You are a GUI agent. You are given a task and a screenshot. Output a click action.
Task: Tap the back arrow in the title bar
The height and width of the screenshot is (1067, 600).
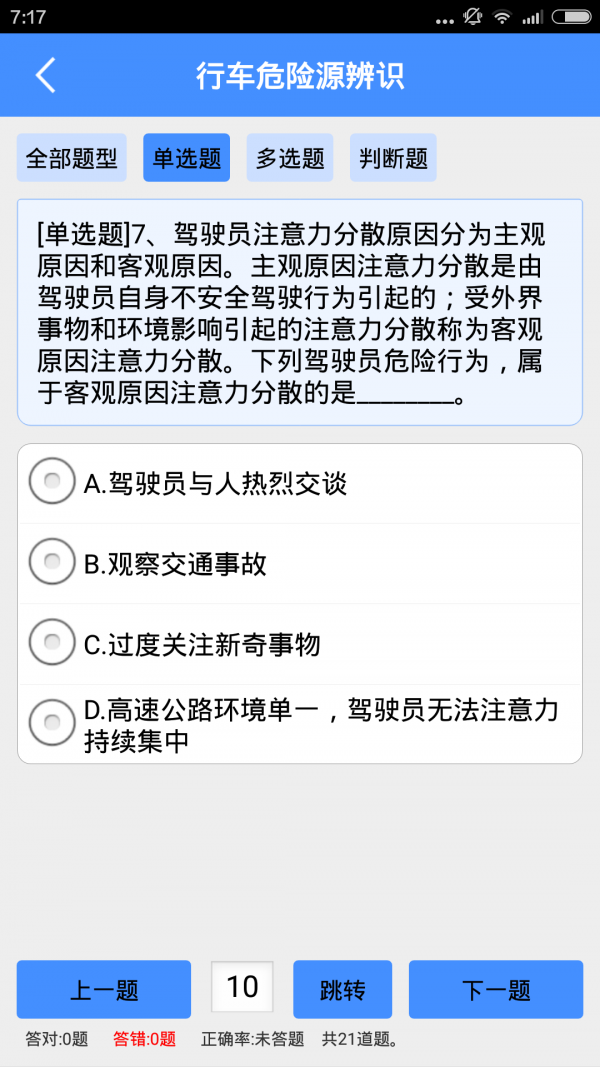[44, 75]
